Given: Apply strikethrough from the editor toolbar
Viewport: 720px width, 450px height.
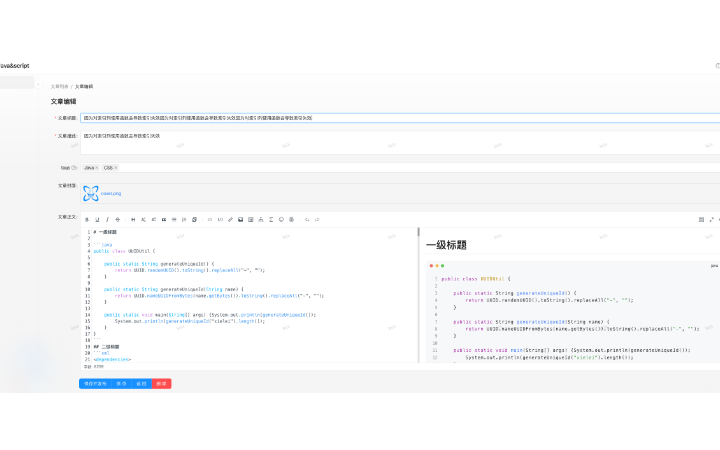Looking at the screenshot, I should tap(117, 219).
